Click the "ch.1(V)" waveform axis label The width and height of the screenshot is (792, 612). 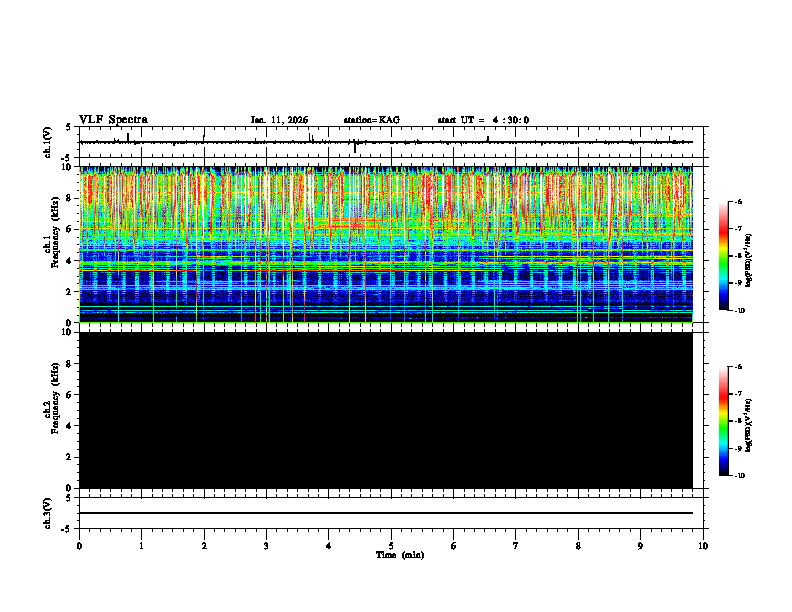(x=48, y=142)
